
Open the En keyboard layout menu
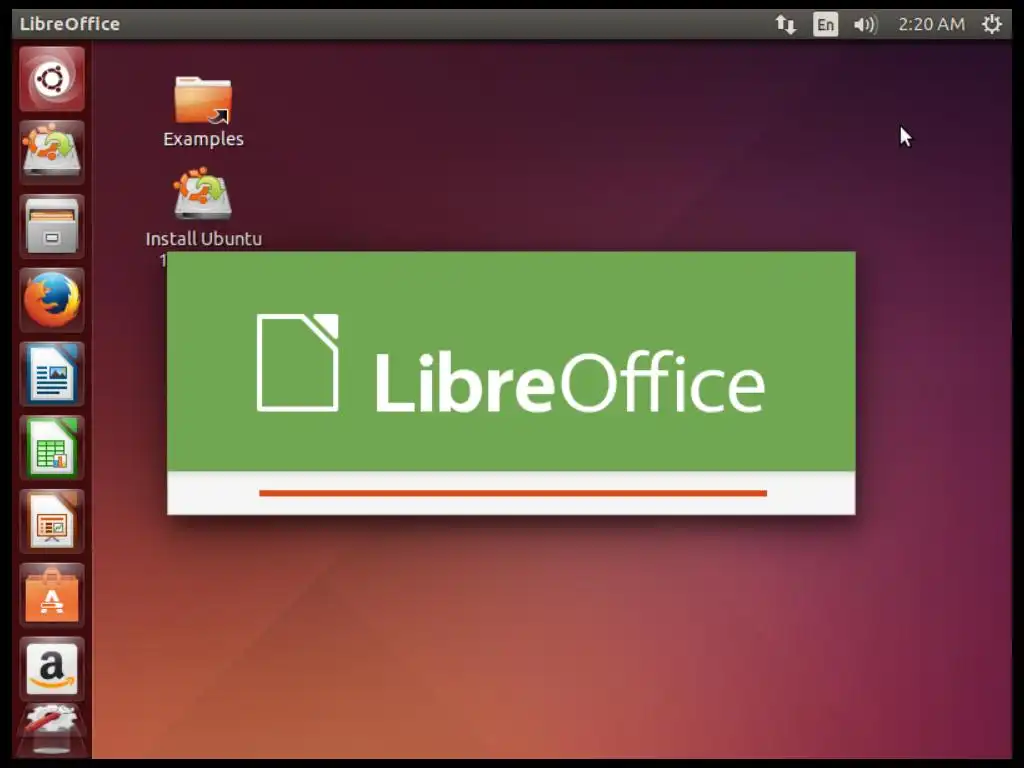(x=825, y=25)
